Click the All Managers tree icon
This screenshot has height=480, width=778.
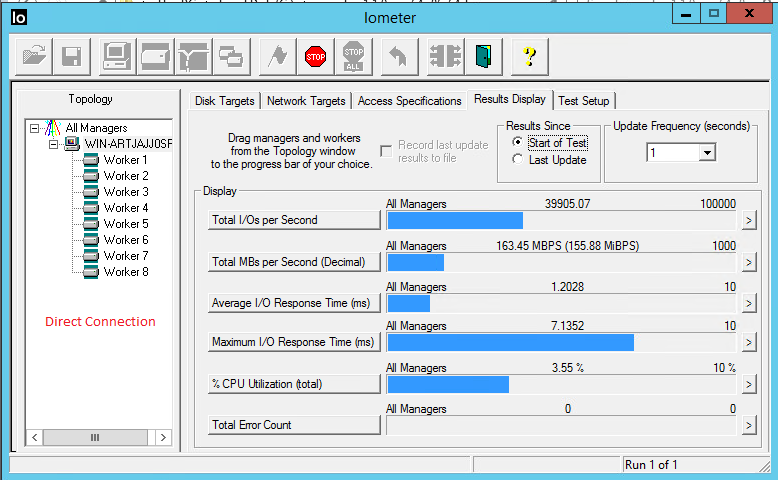pyautogui.click(x=53, y=128)
